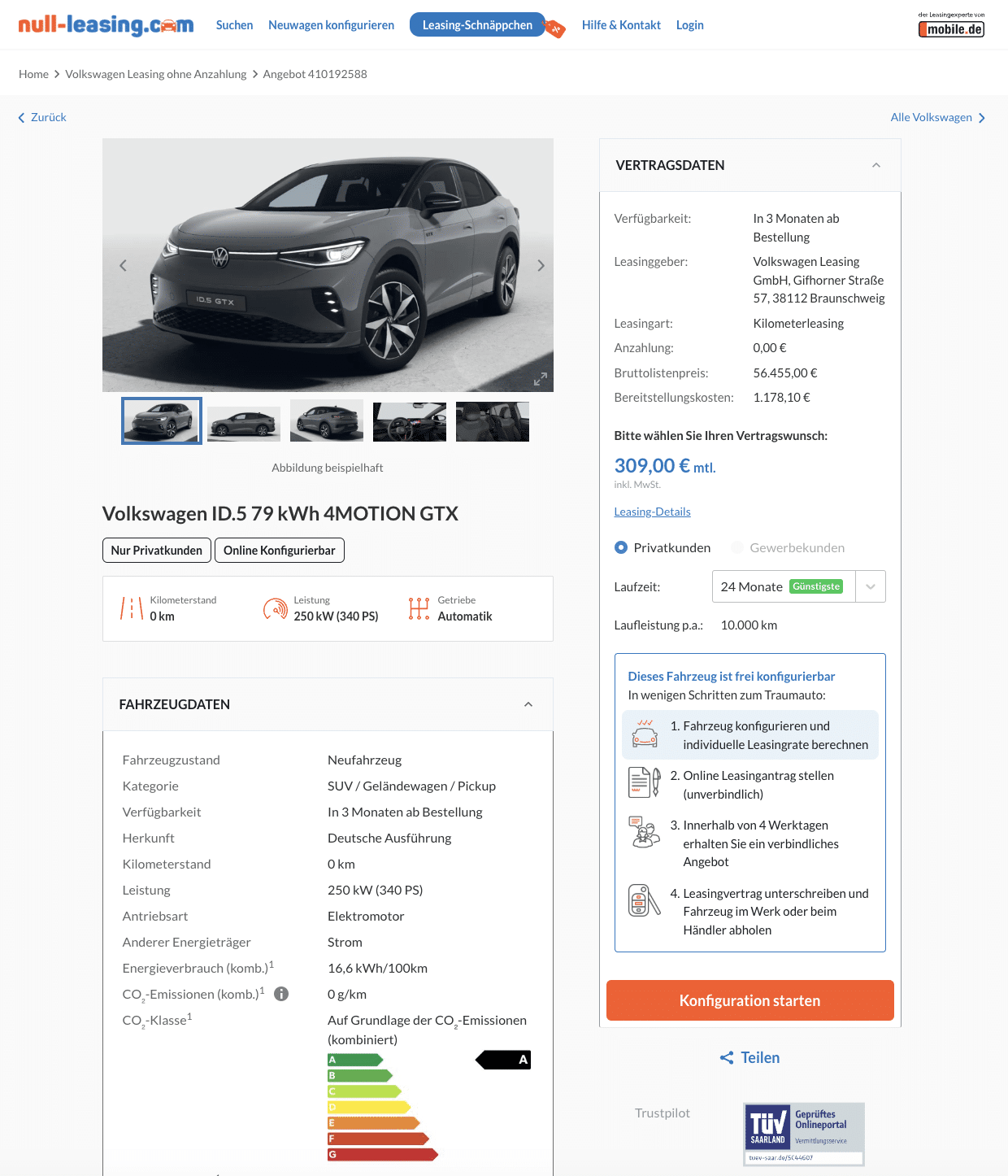The image size is (1008, 1176).
Task: Click Konfiguration starten button
Action: pyautogui.click(x=749, y=1000)
